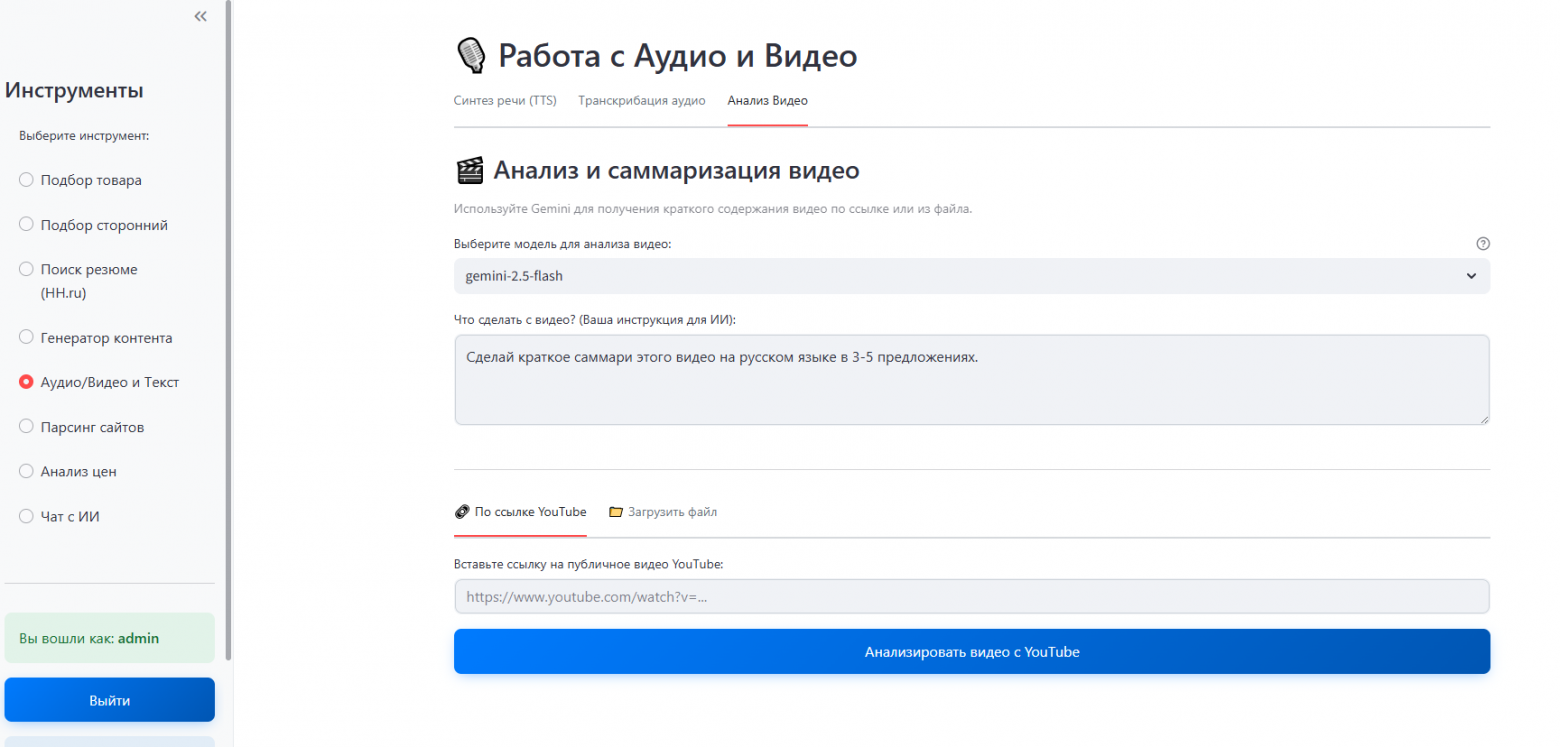The image size is (1560, 747).
Task: Open the Синтез речи (TTS) tab
Action: [505, 100]
